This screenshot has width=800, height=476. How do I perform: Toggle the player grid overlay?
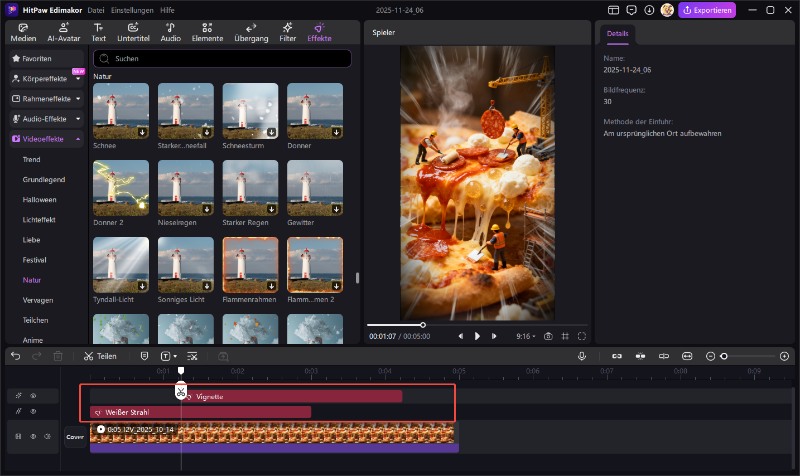pyautogui.click(x=565, y=336)
